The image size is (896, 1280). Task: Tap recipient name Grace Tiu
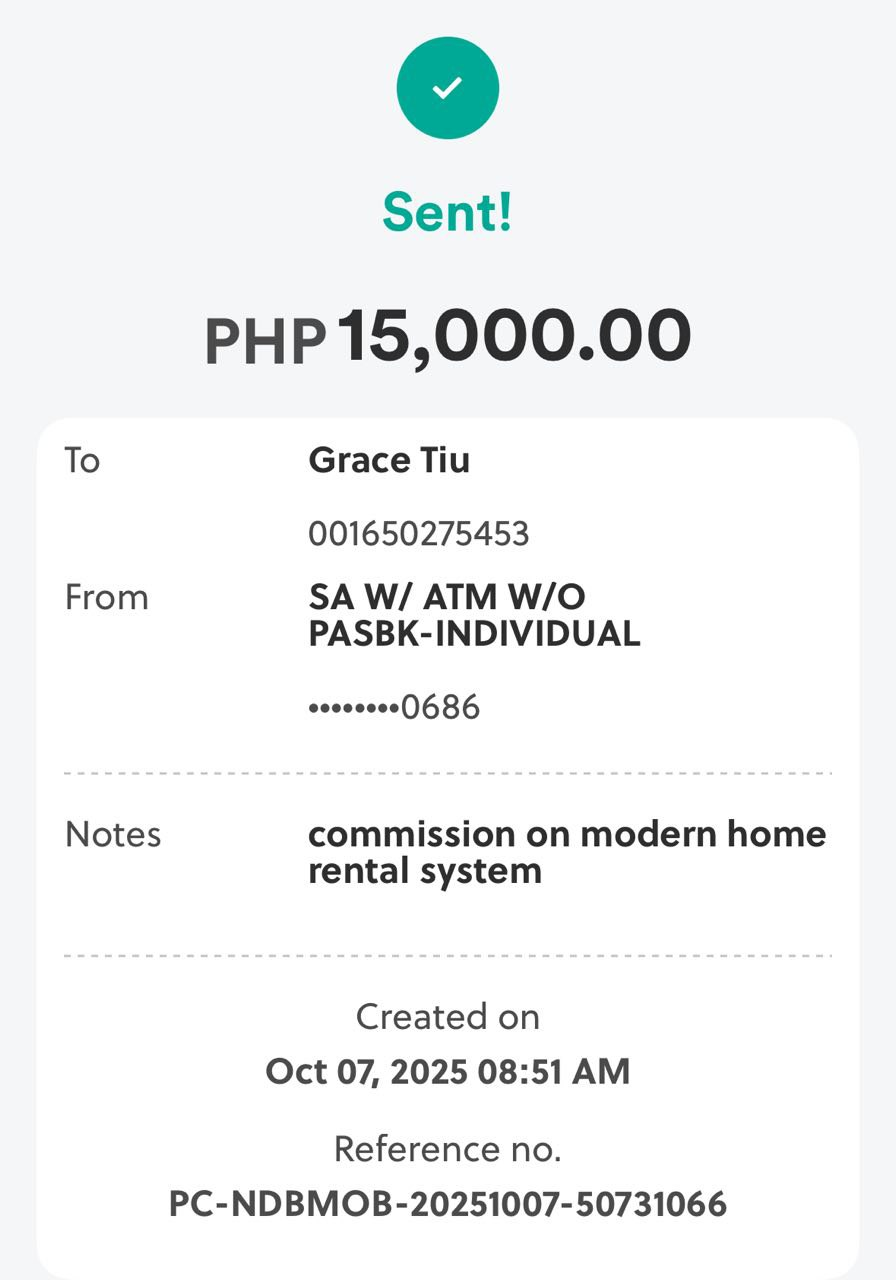[389, 461]
